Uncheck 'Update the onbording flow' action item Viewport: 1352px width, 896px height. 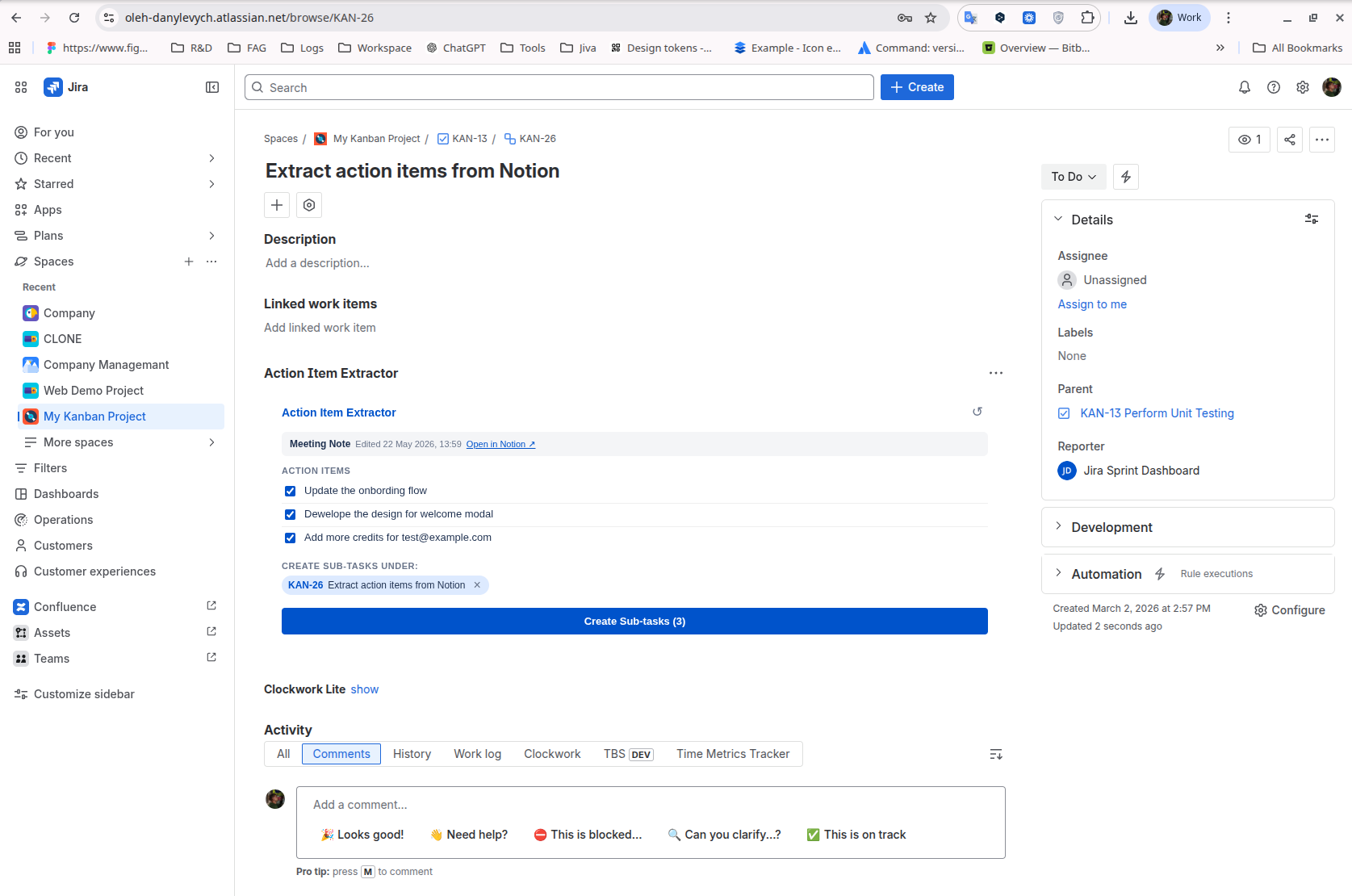[290, 491]
